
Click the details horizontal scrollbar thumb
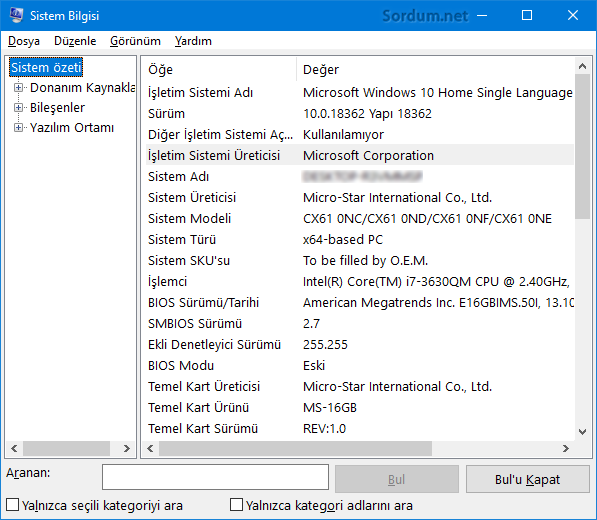[295, 448]
